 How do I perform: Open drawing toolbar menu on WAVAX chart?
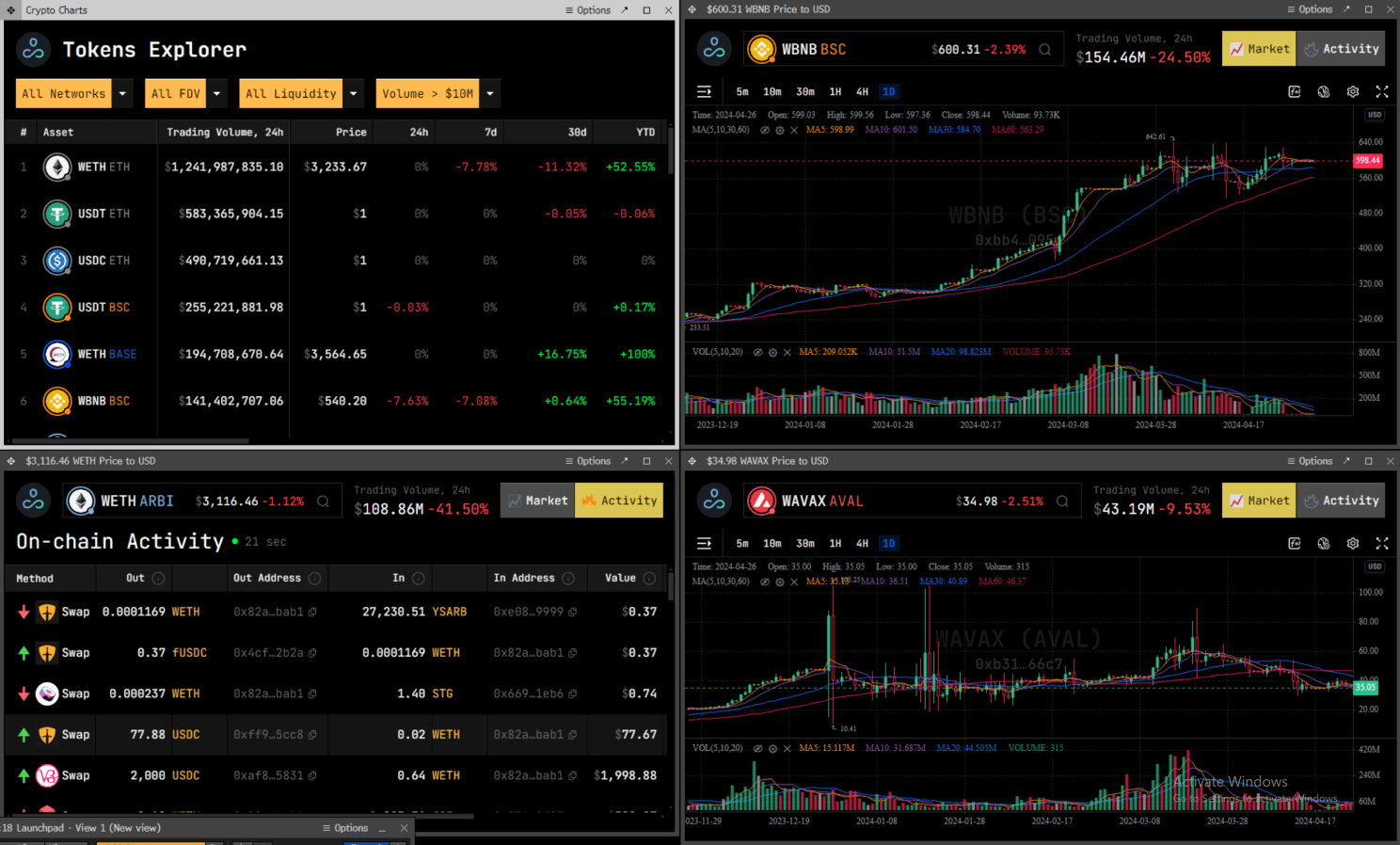[704, 544]
